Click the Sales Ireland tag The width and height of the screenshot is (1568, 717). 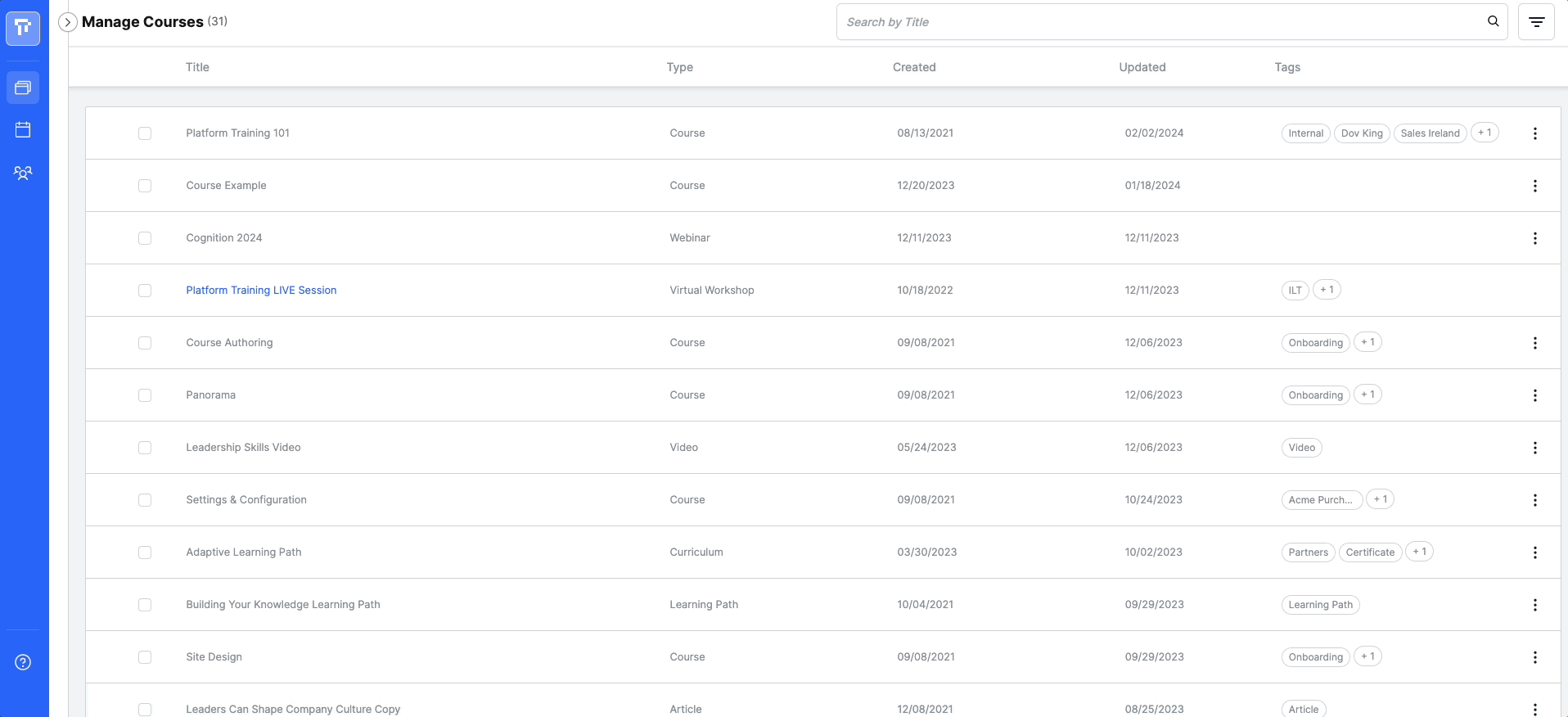click(1430, 133)
